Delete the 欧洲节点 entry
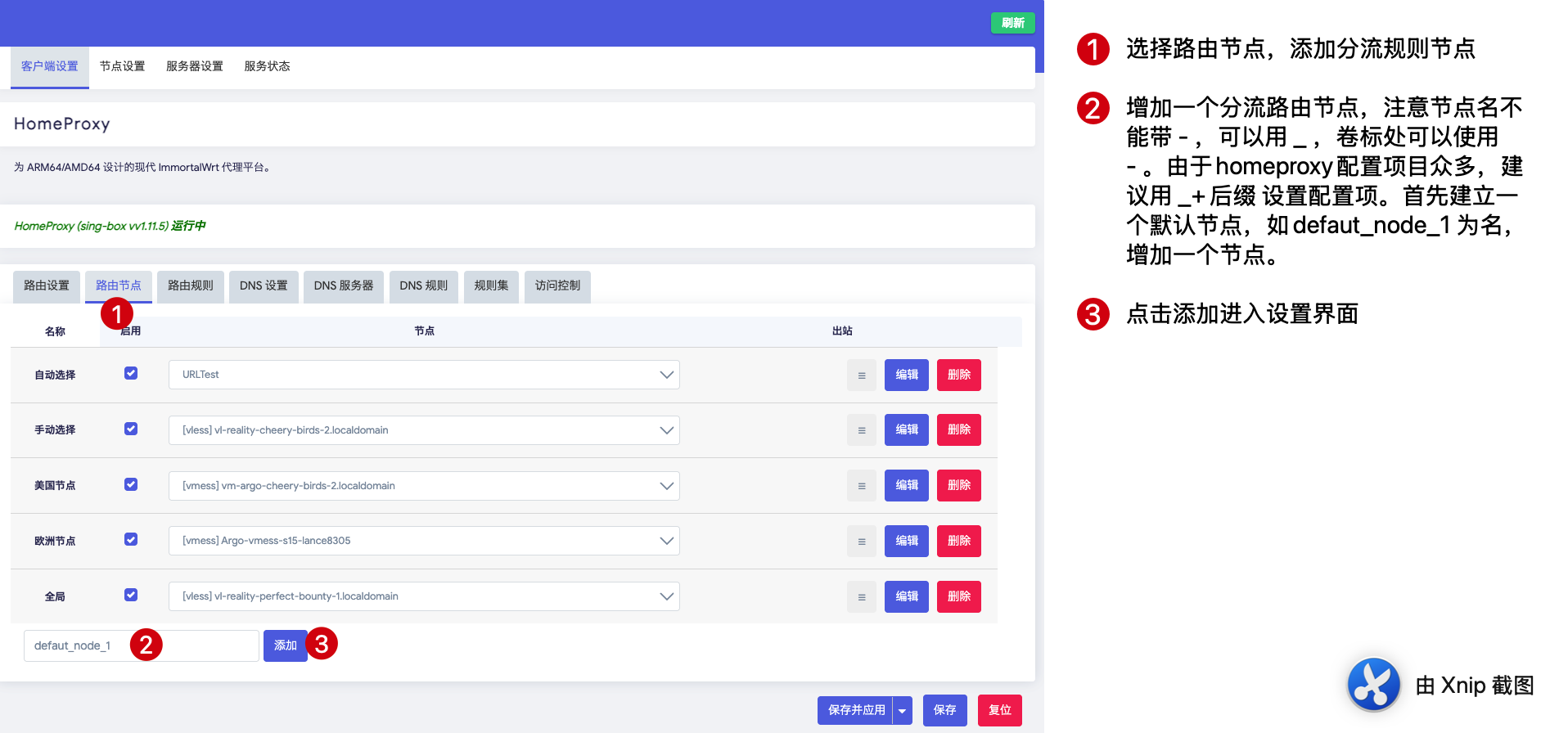1568x733 pixels. tap(959, 541)
